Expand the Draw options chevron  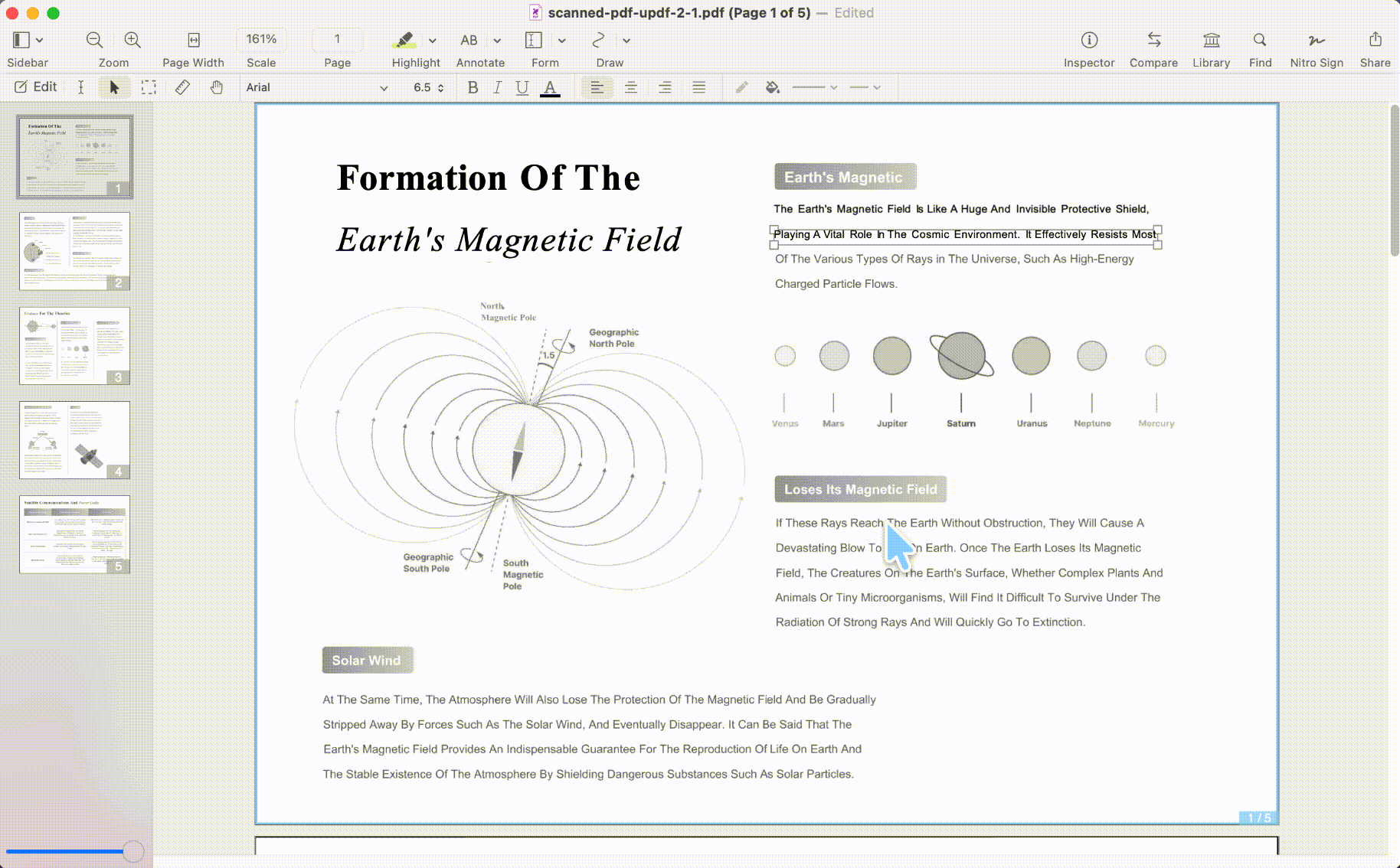pos(626,41)
